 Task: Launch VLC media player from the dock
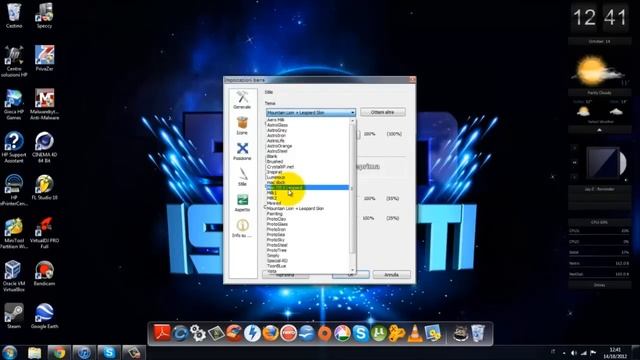pyautogui.click(x=415, y=333)
